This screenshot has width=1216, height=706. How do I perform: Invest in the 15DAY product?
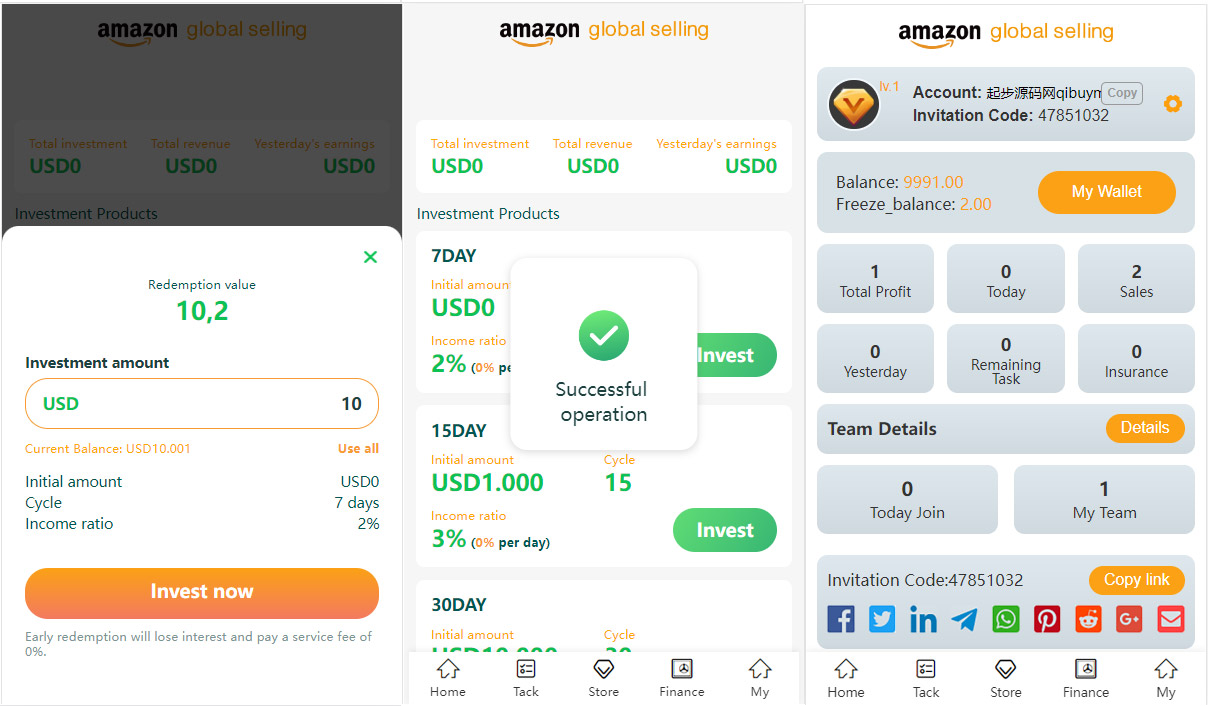point(724,530)
